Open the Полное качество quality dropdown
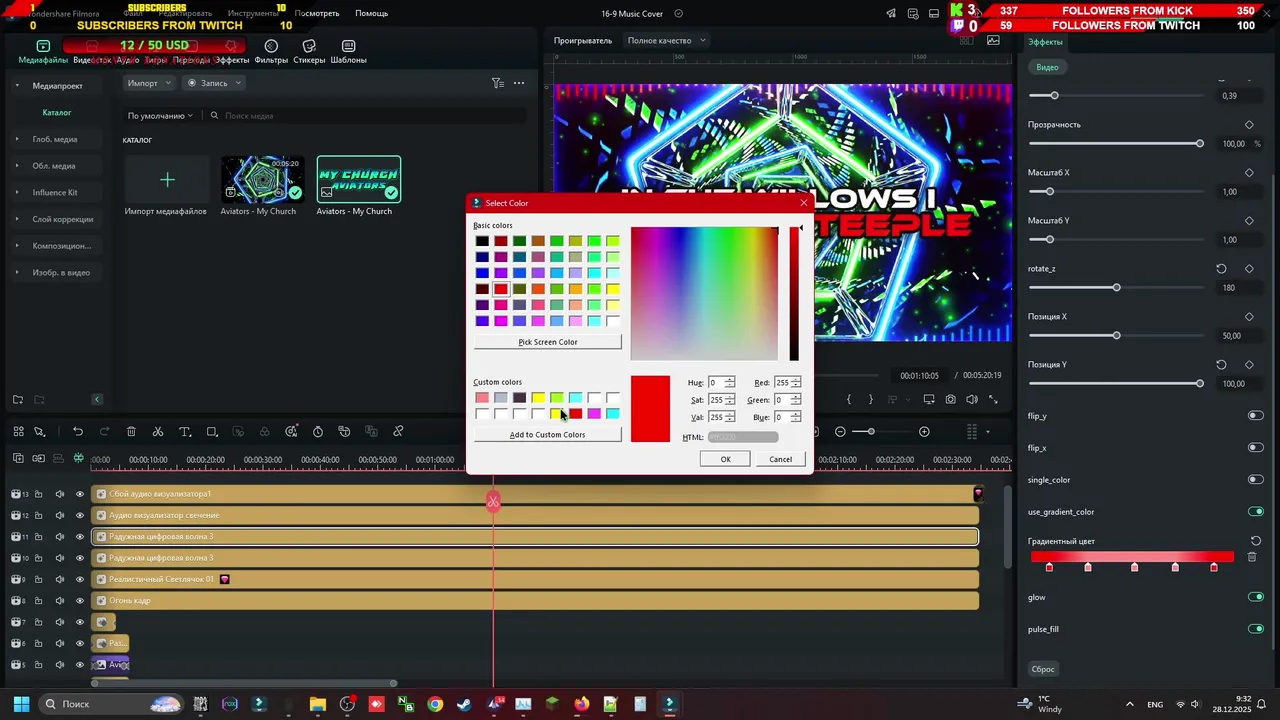Image resolution: width=1280 pixels, height=720 pixels. (x=667, y=41)
